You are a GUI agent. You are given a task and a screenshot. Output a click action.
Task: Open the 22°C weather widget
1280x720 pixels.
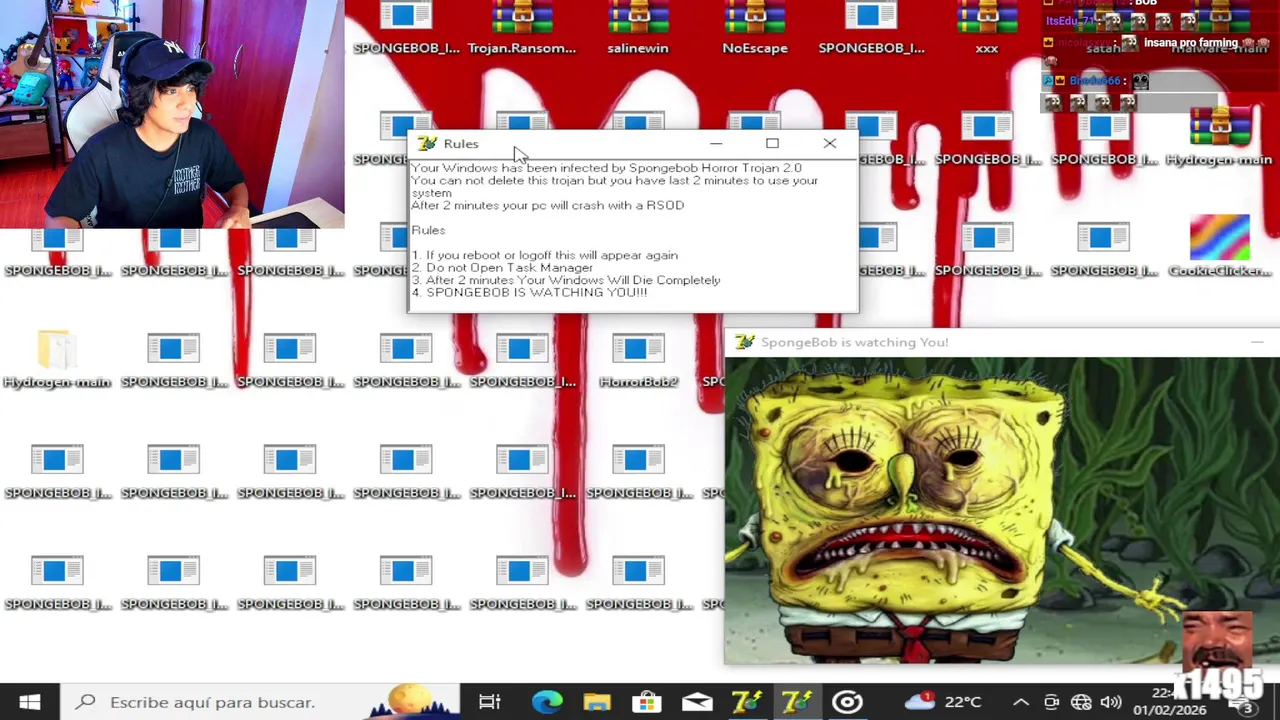pos(944,702)
